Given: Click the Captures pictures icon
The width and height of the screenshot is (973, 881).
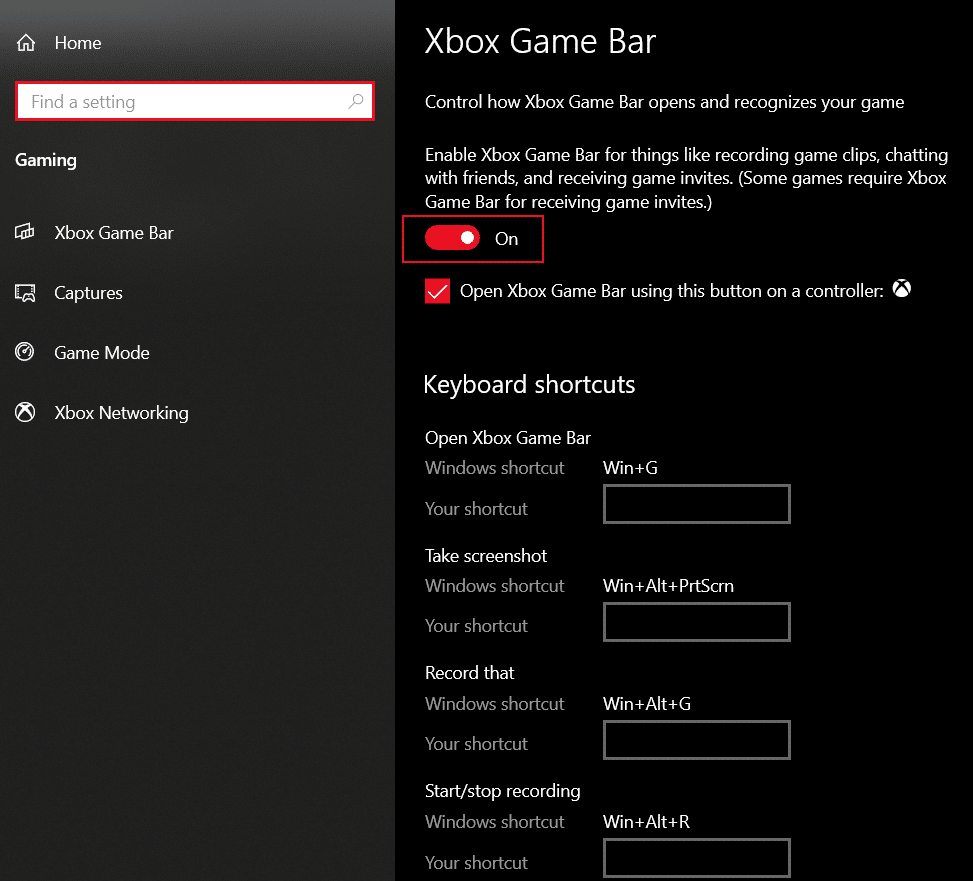Looking at the screenshot, I should [25, 292].
